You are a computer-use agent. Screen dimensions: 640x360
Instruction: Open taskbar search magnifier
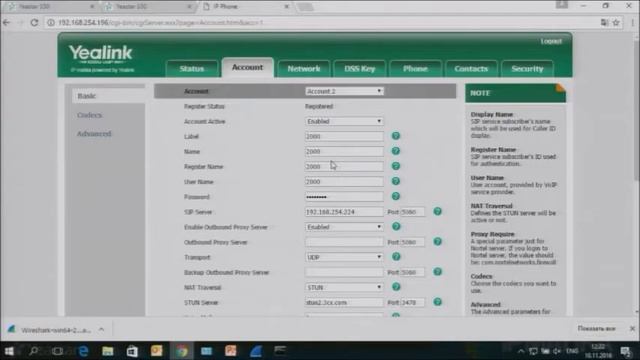coord(33,351)
